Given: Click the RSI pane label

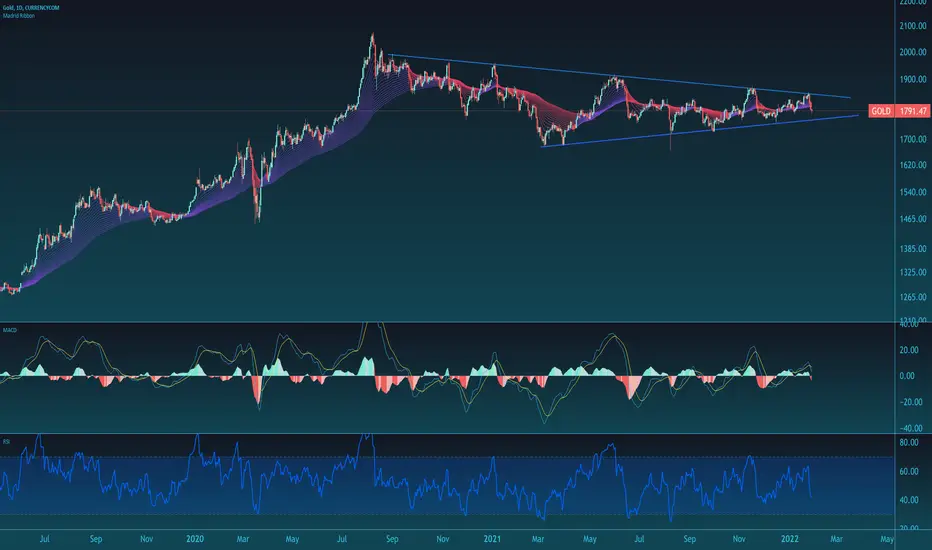Looking at the screenshot, I should click(x=6, y=442).
